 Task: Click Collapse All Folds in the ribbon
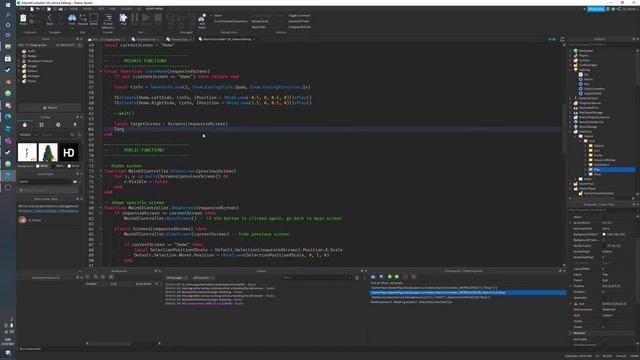coord(300,27)
